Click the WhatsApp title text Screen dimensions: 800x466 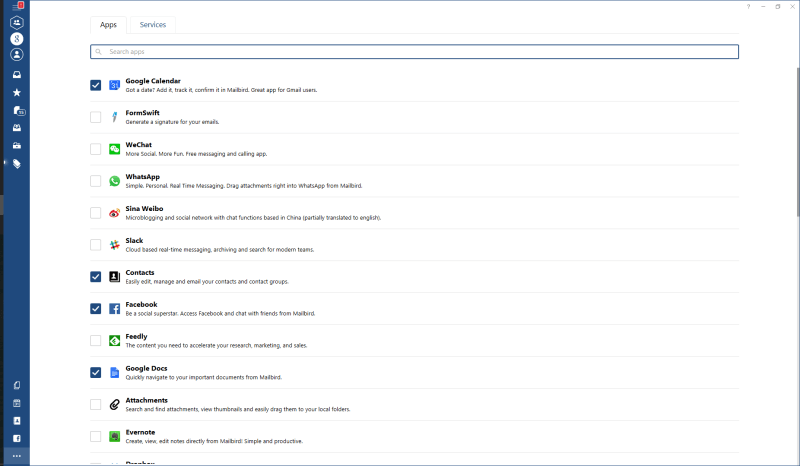pyautogui.click(x=142, y=177)
